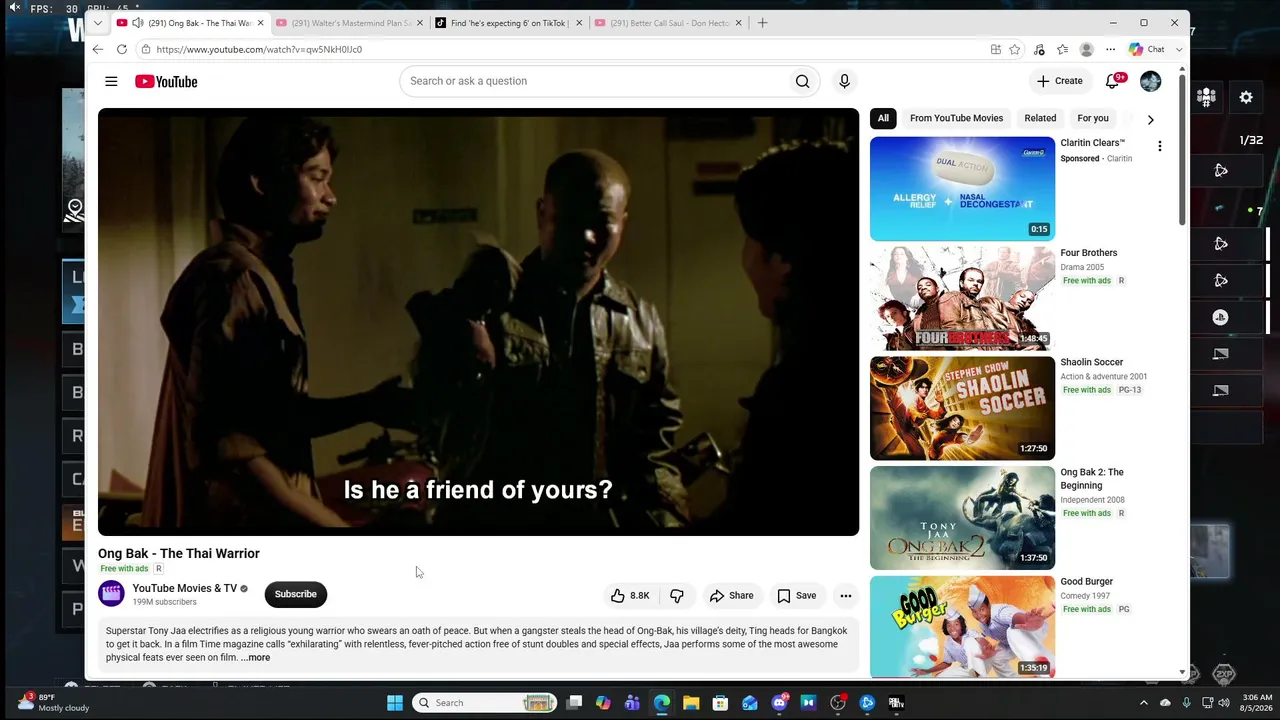Expand the tab actions dropdown chevron
The width and height of the screenshot is (1280, 720).
(x=97, y=23)
